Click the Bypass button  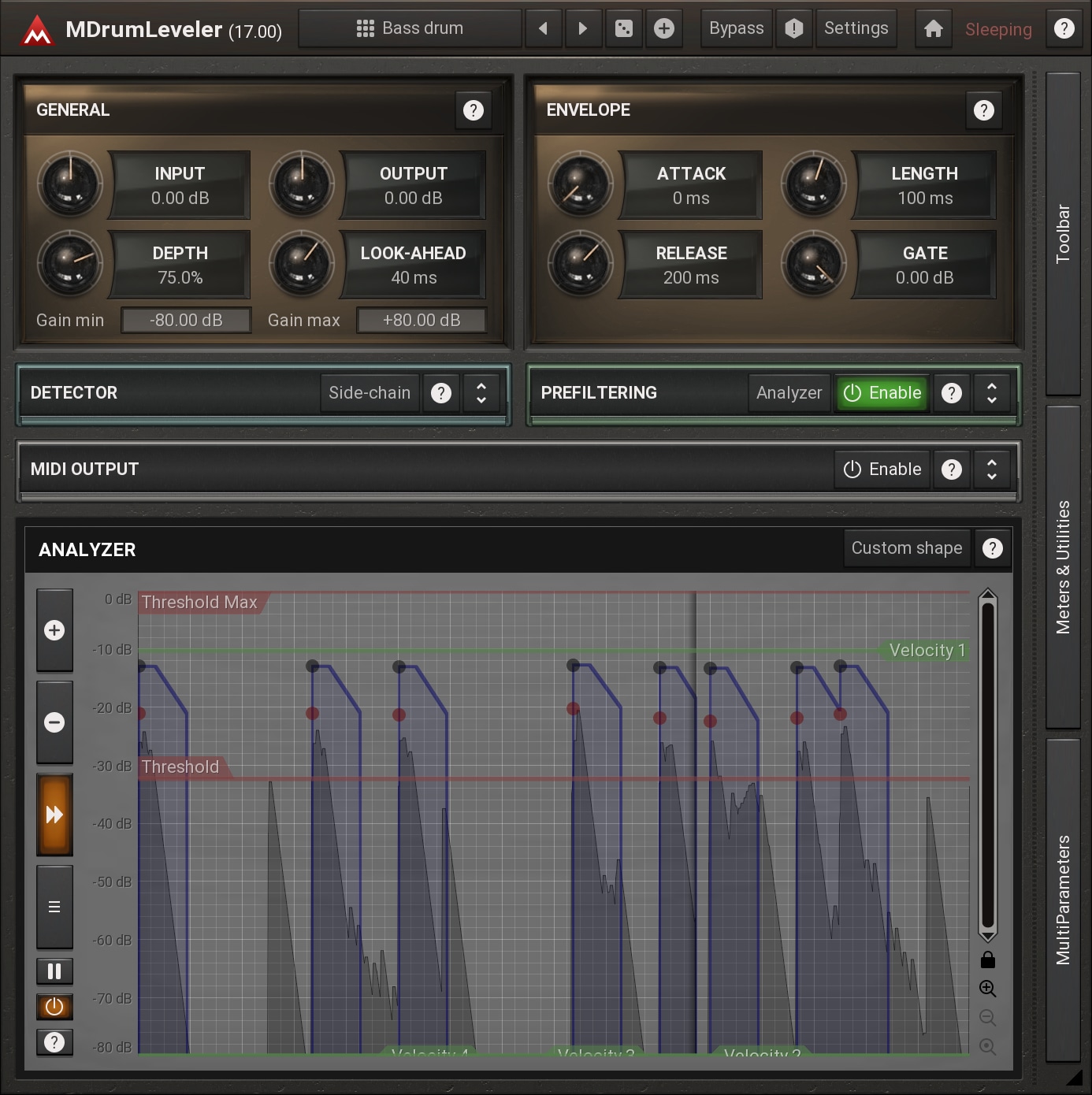(736, 29)
